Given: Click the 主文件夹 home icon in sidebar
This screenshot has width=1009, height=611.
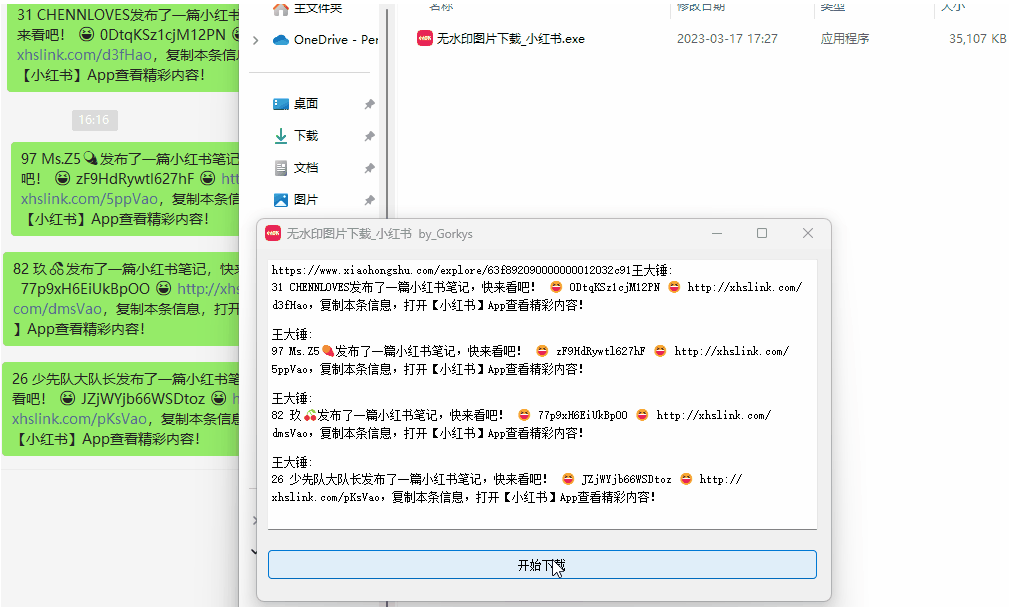Looking at the screenshot, I should tap(281, 8).
